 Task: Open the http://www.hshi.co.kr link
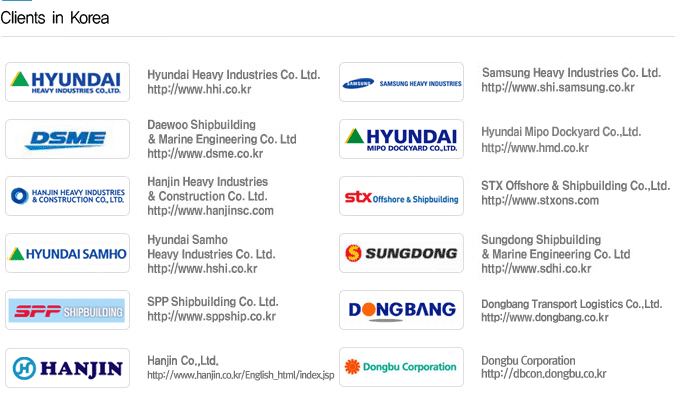(202, 269)
